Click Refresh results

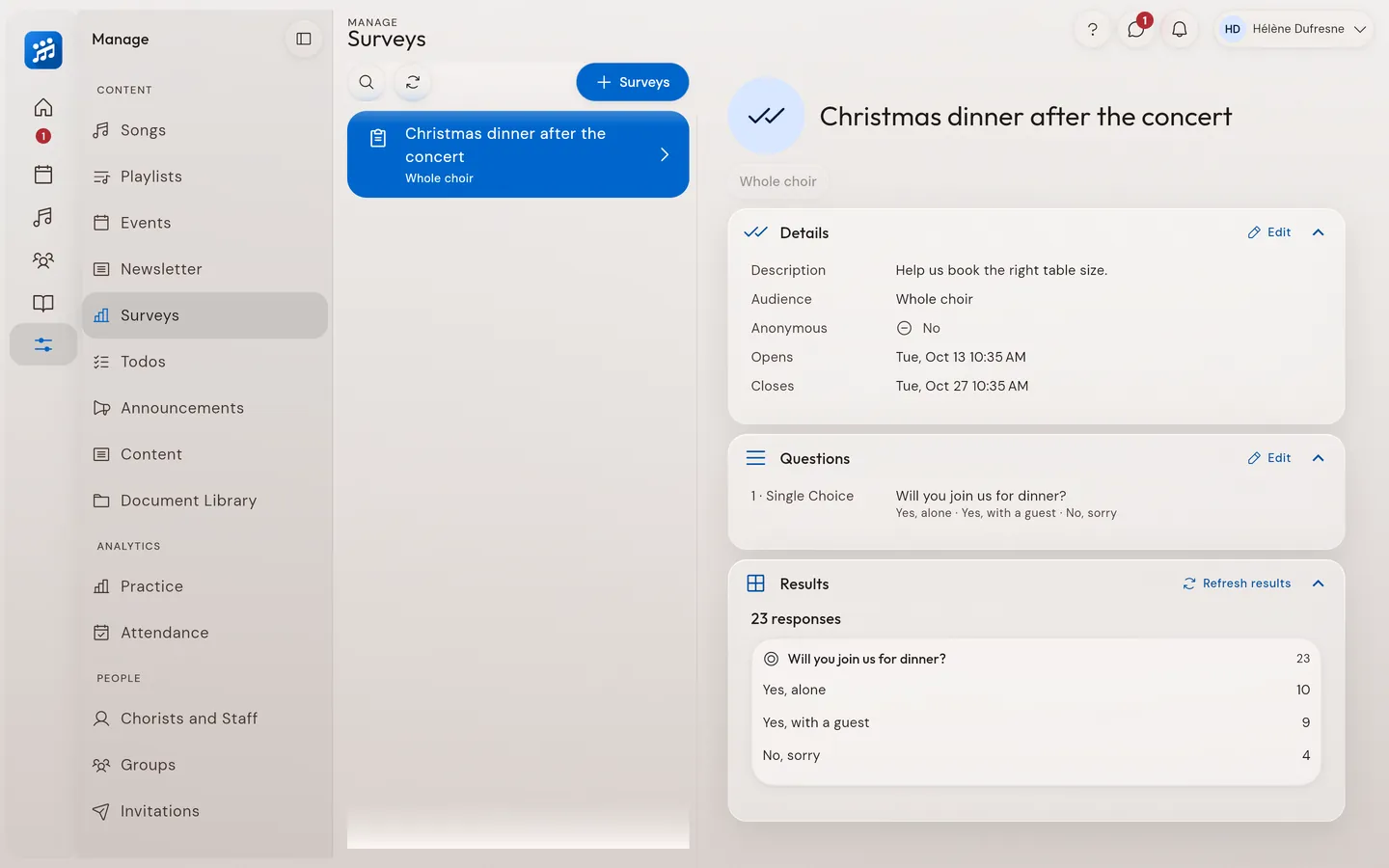click(1237, 583)
